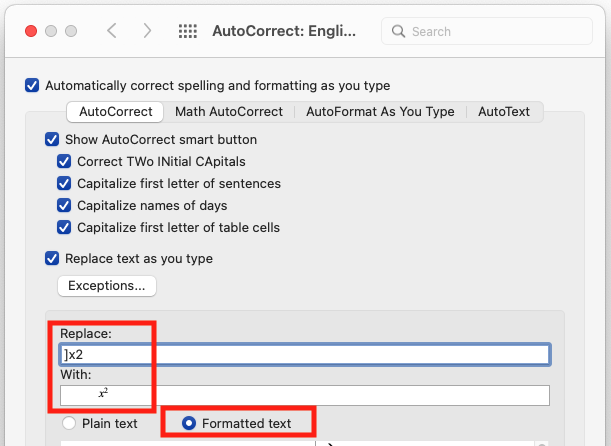Toggle Capitalize first letter of sentences
Screen dimensions: 611x446
(64, 183)
